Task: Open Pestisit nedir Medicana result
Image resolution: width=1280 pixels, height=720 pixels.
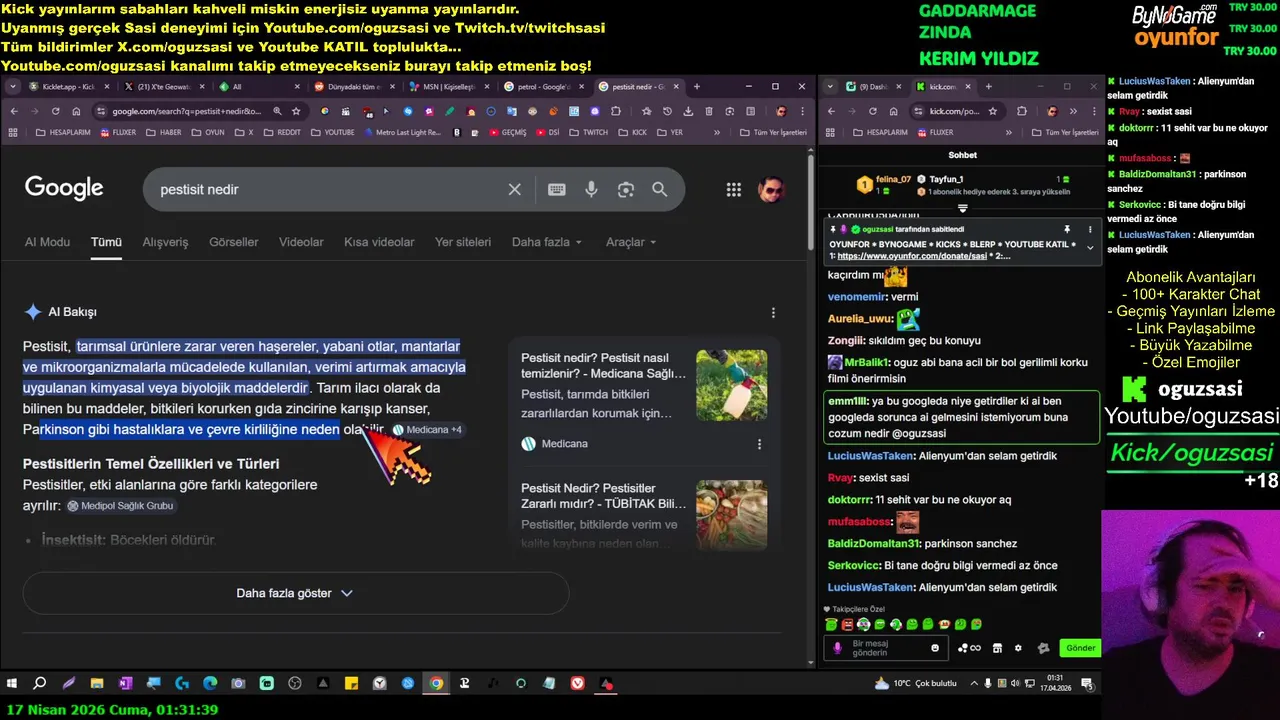Action: [x=603, y=365]
